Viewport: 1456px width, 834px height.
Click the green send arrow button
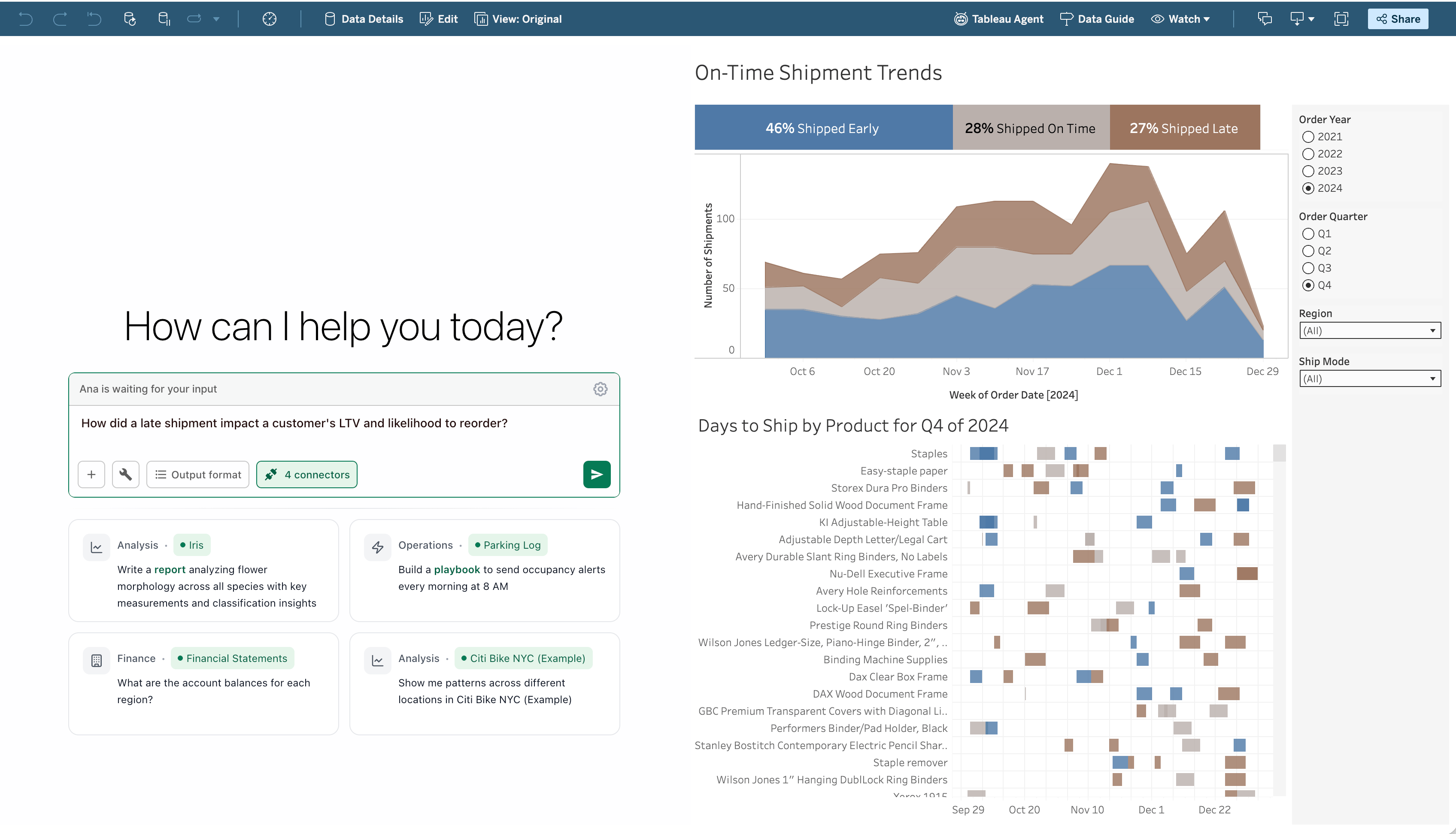pyautogui.click(x=597, y=474)
